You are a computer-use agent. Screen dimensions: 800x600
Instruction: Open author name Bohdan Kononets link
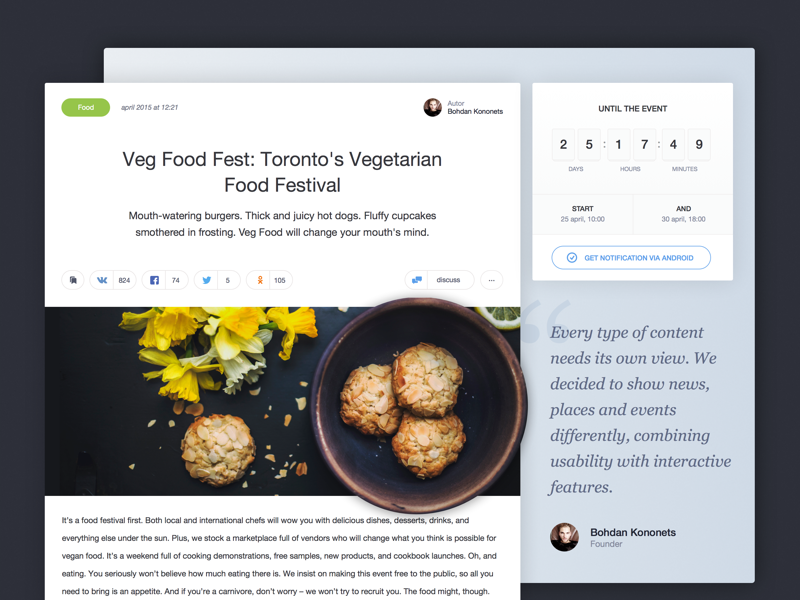click(475, 111)
